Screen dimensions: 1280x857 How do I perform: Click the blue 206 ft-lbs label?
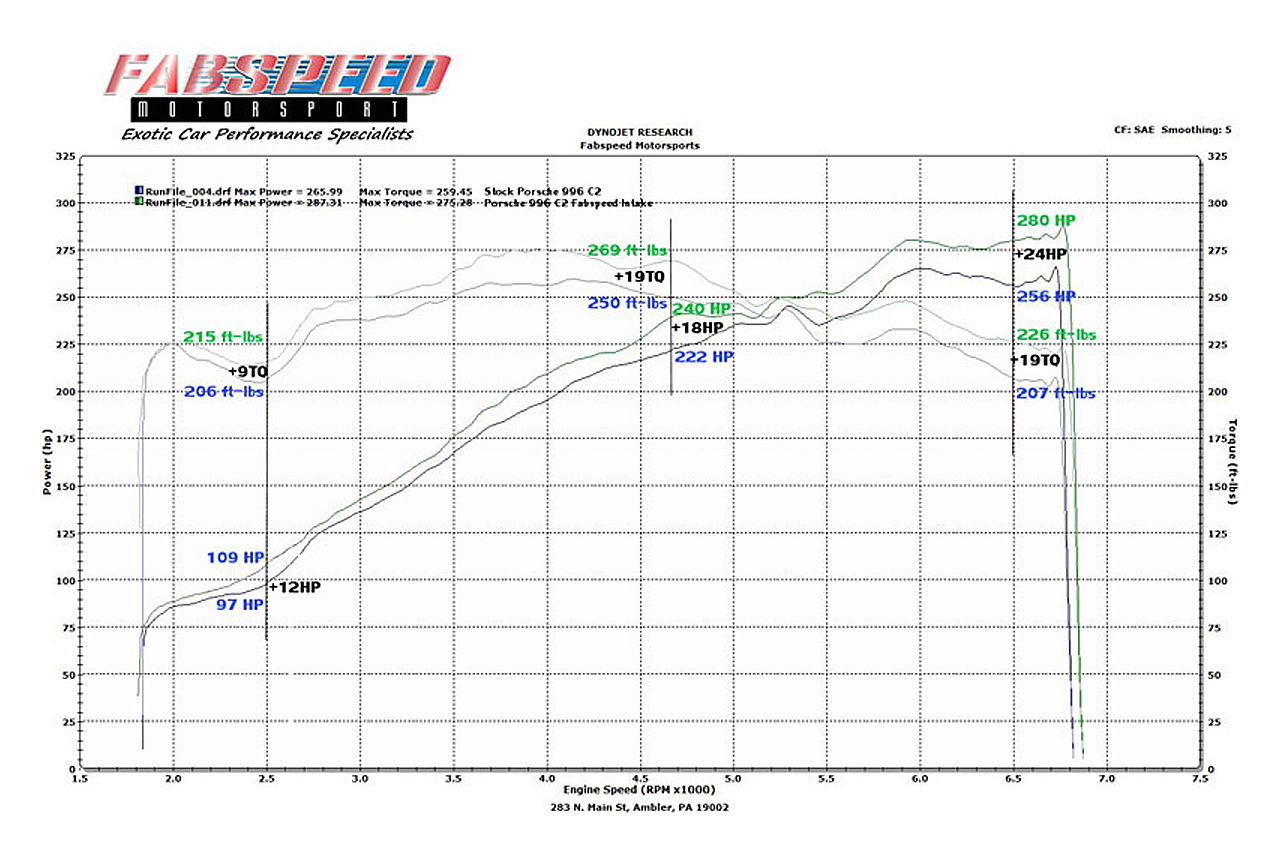[x=224, y=392]
